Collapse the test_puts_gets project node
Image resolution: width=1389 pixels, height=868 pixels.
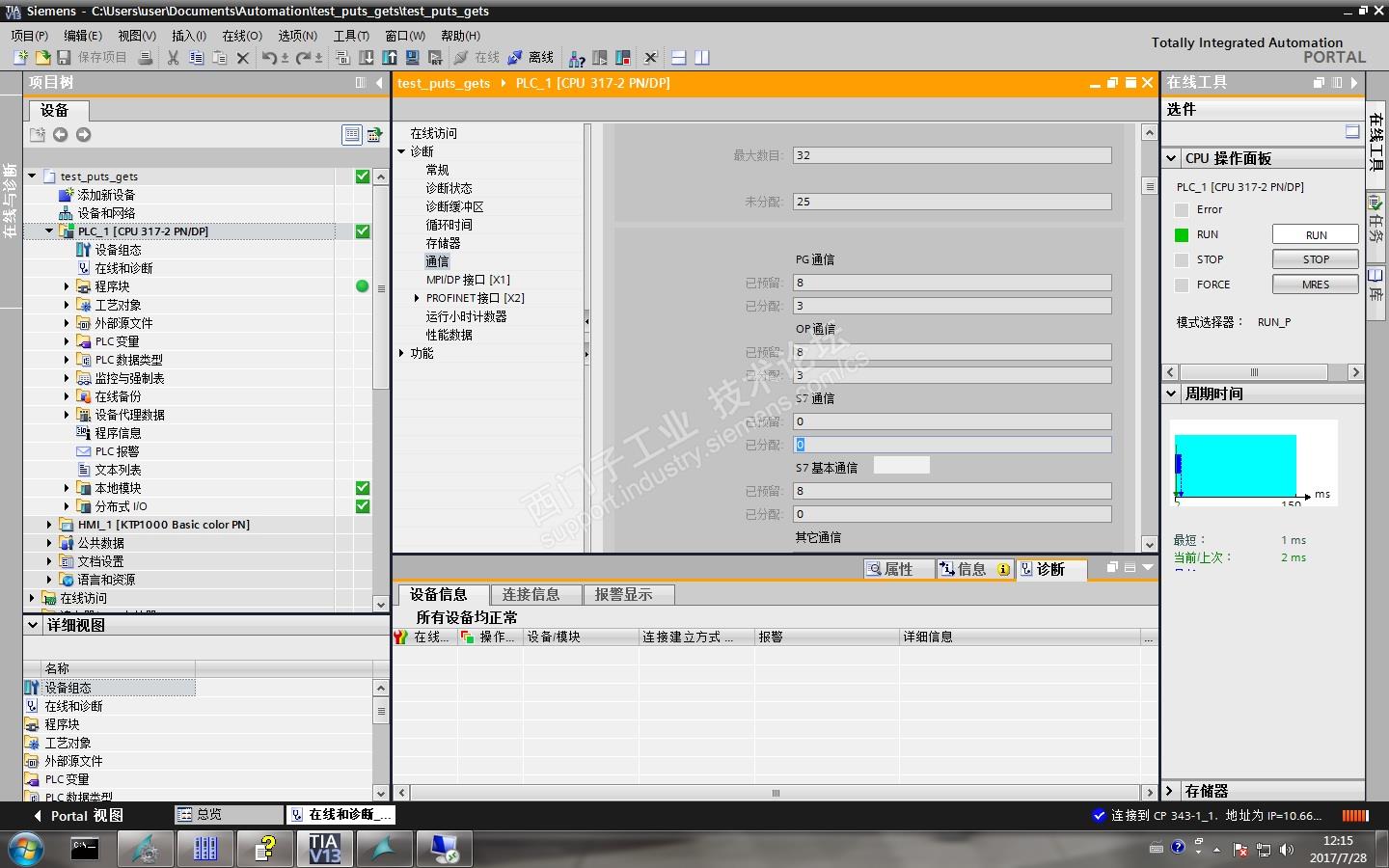coord(32,176)
